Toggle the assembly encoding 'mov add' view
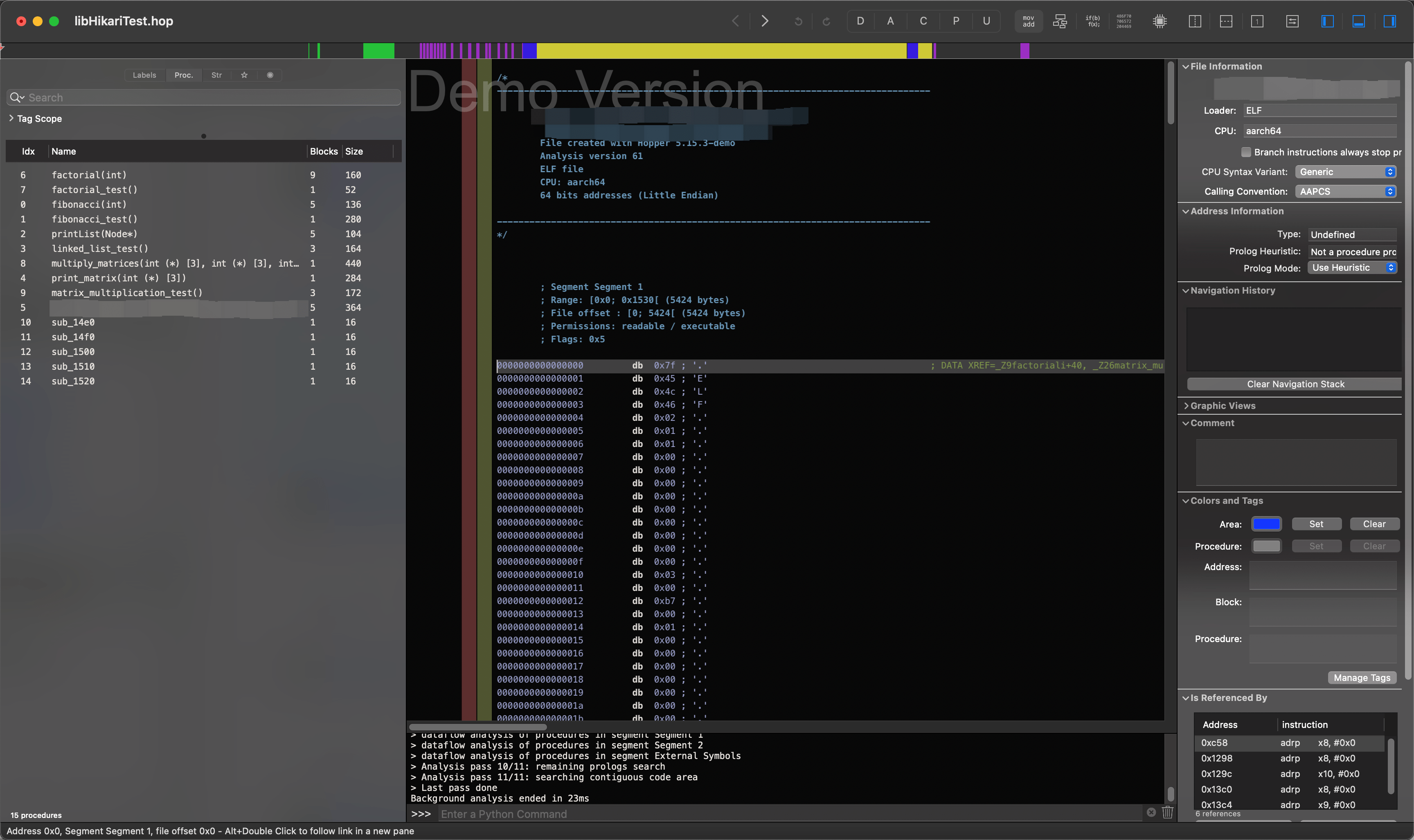Viewport: 1414px width, 840px height. pyautogui.click(x=1028, y=21)
